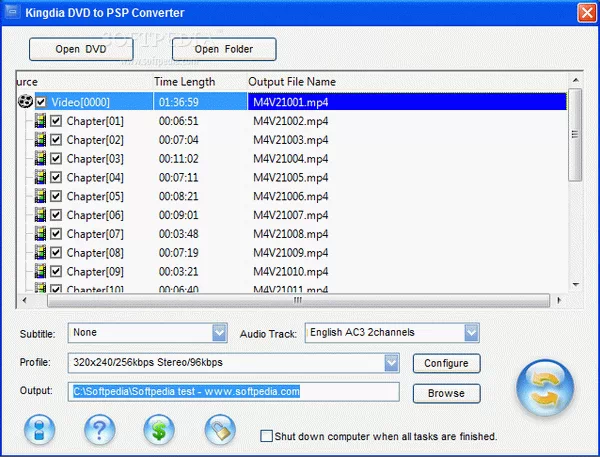
Task: Click the filmstrip icon of Chapter[02]
Action: point(40,140)
